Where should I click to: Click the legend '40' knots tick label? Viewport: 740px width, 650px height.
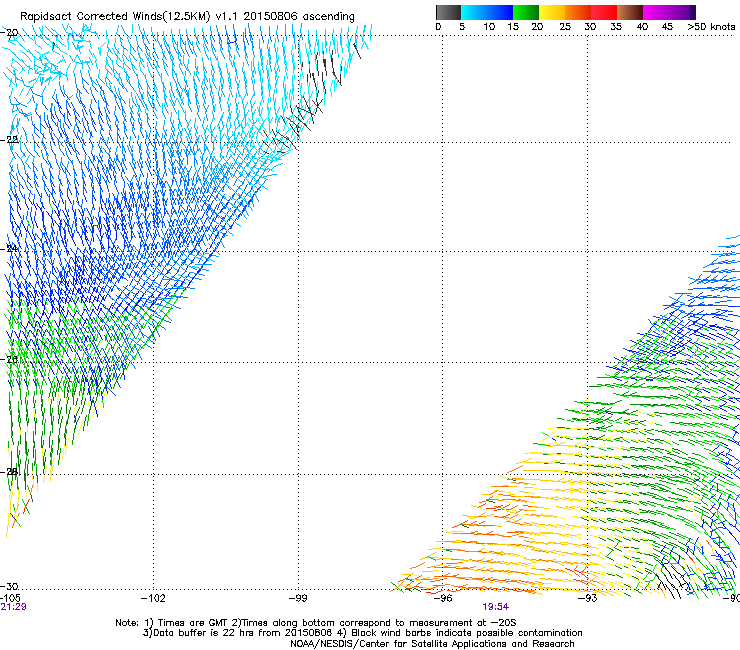pos(642,27)
